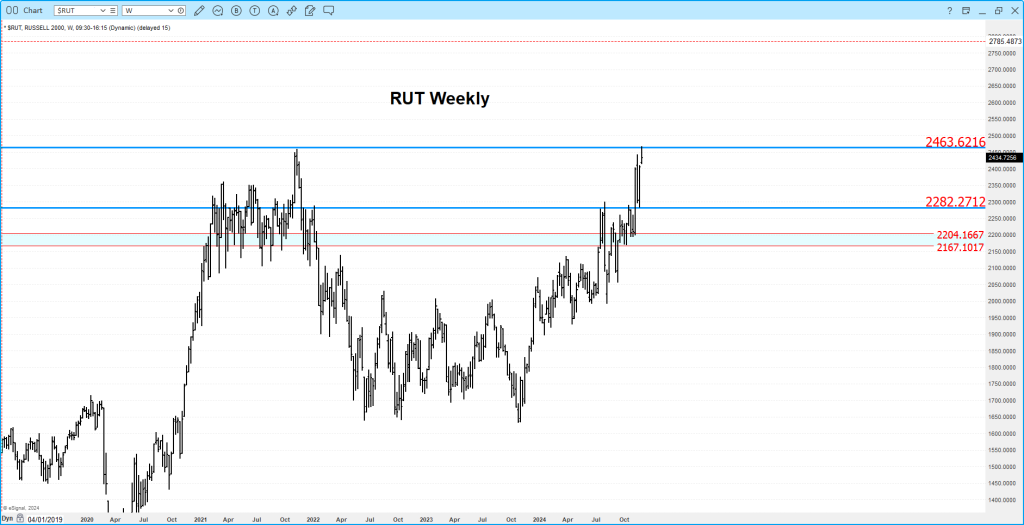Image resolution: width=1024 pixels, height=525 pixels.
Task: Click the 2020 label on time axis
Action: point(87,519)
